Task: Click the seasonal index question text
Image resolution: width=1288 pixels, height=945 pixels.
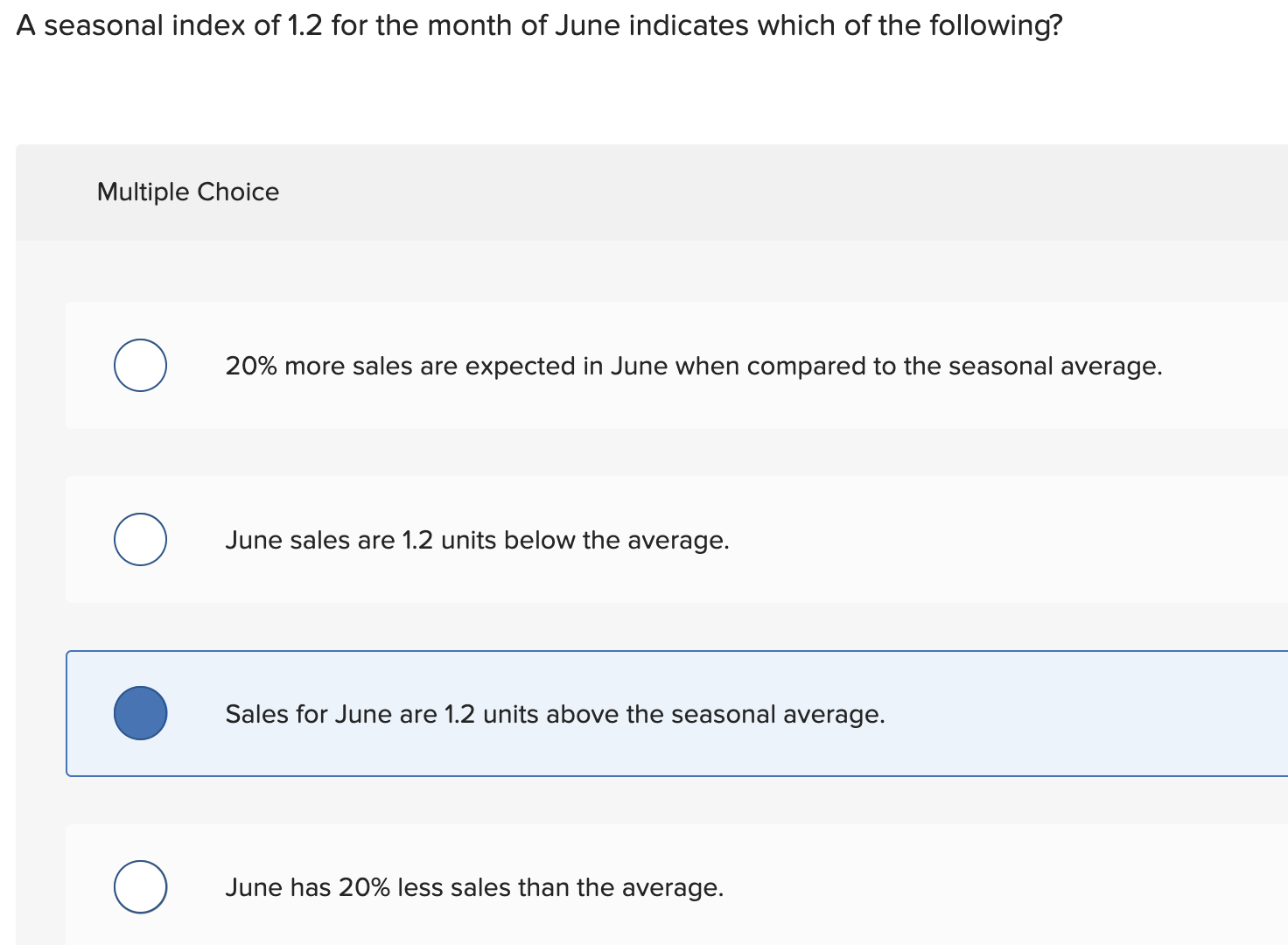Action: (539, 25)
